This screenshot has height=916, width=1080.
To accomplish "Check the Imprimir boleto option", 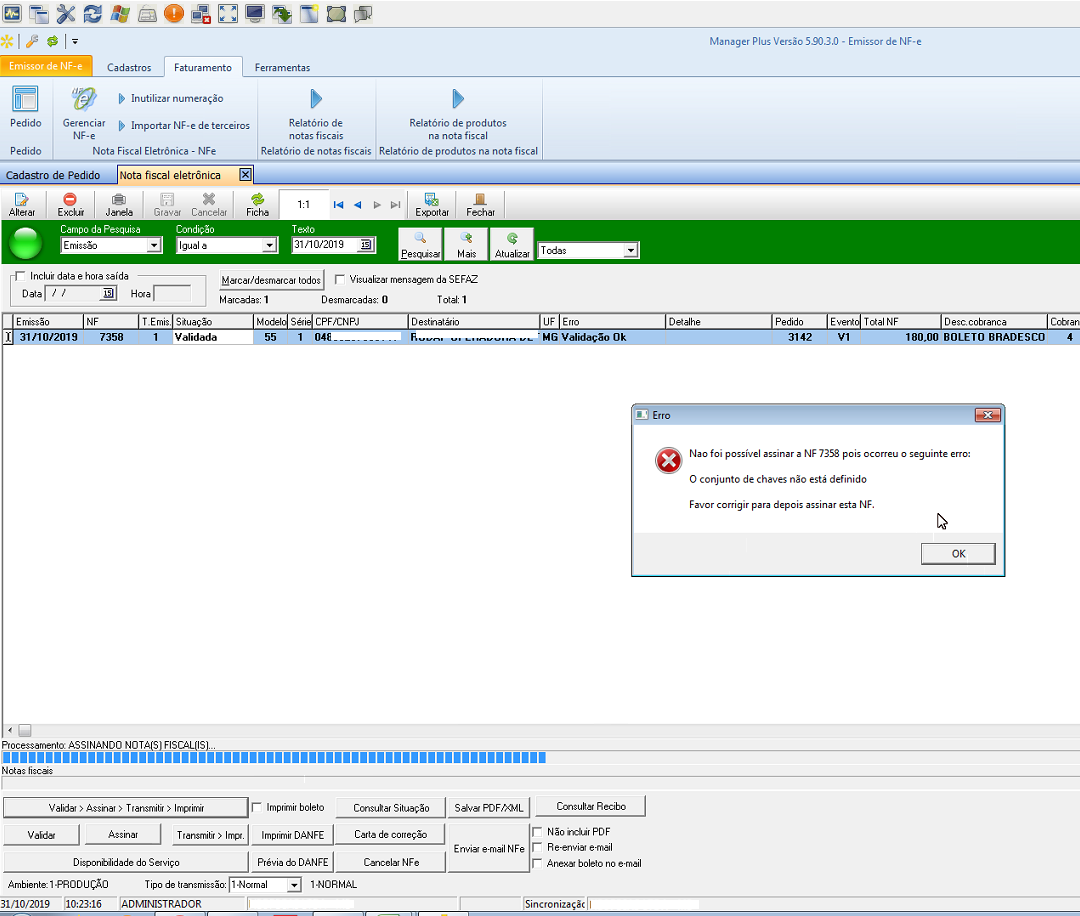I will [x=257, y=807].
